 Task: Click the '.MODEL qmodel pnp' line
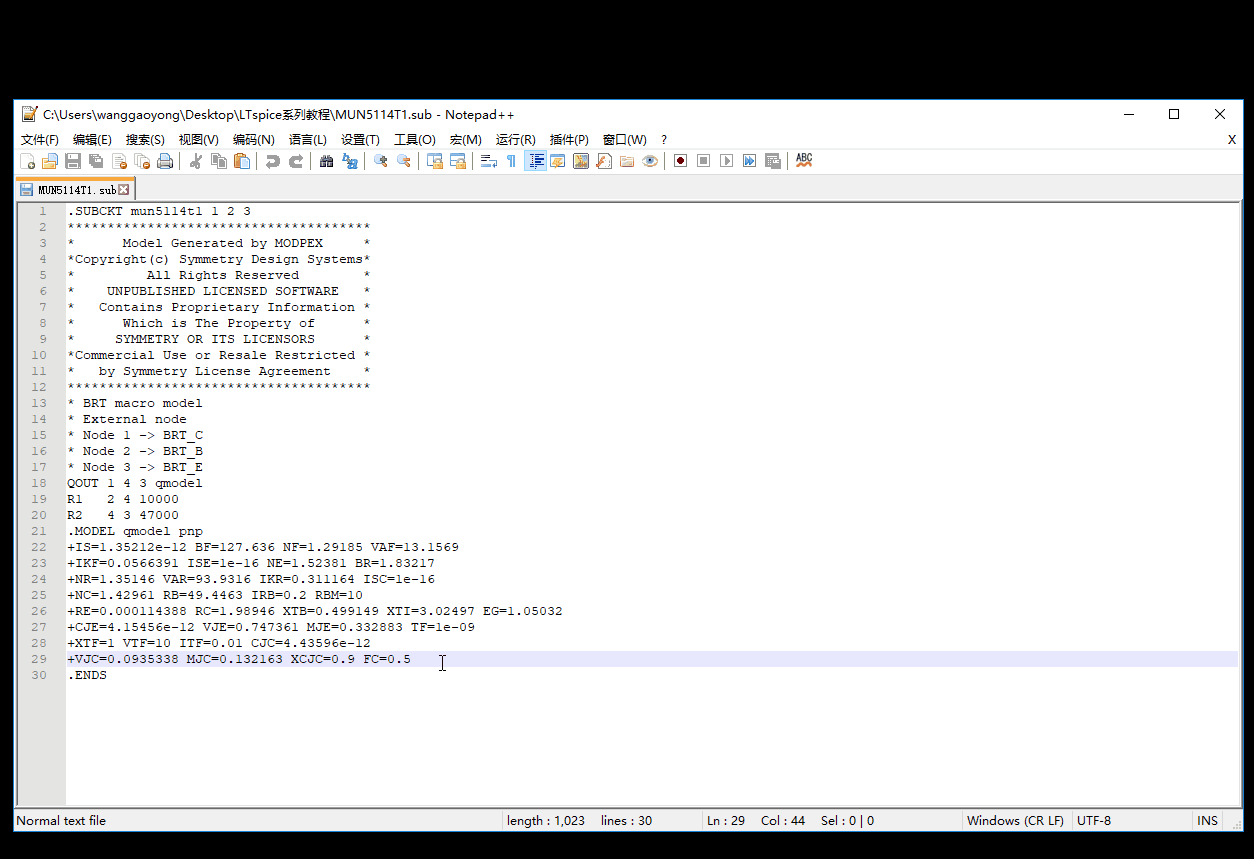[x=135, y=531]
